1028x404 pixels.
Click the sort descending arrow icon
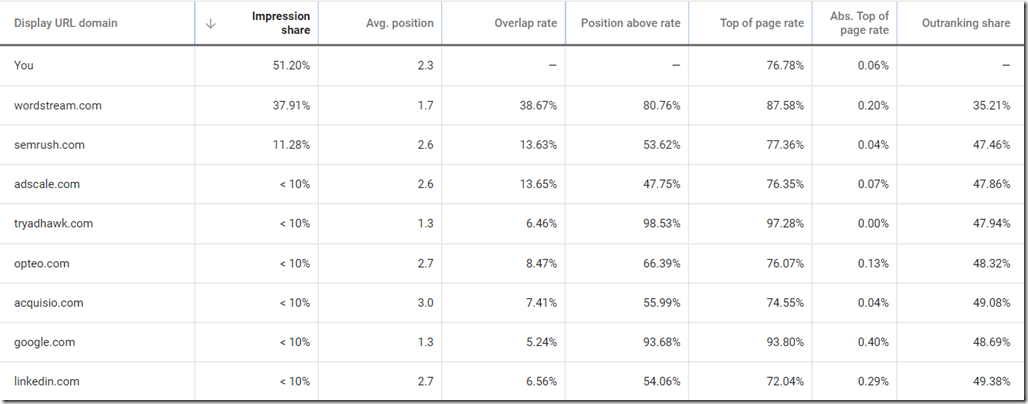(210, 24)
